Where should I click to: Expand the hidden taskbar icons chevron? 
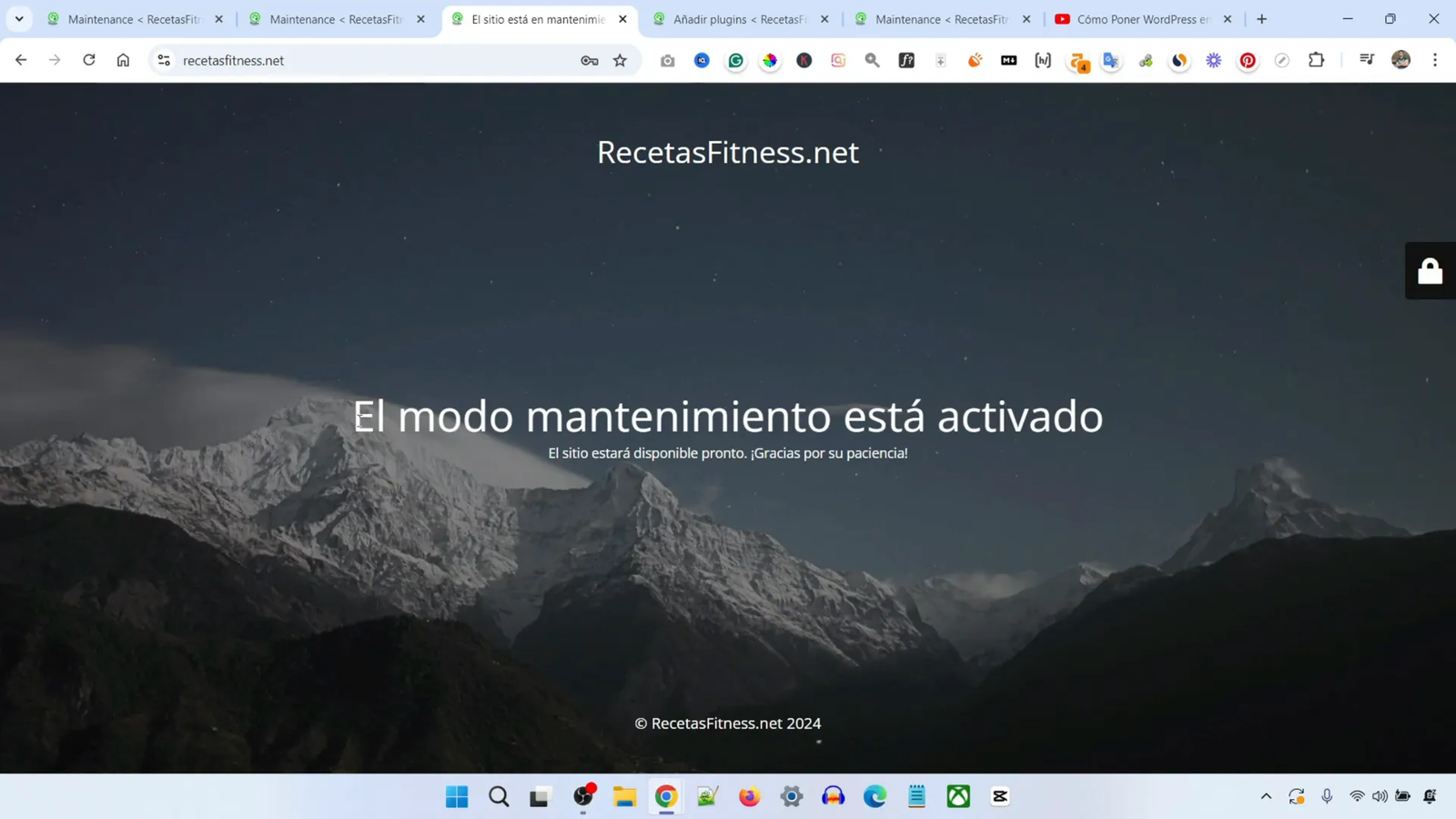tap(1265, 796)
